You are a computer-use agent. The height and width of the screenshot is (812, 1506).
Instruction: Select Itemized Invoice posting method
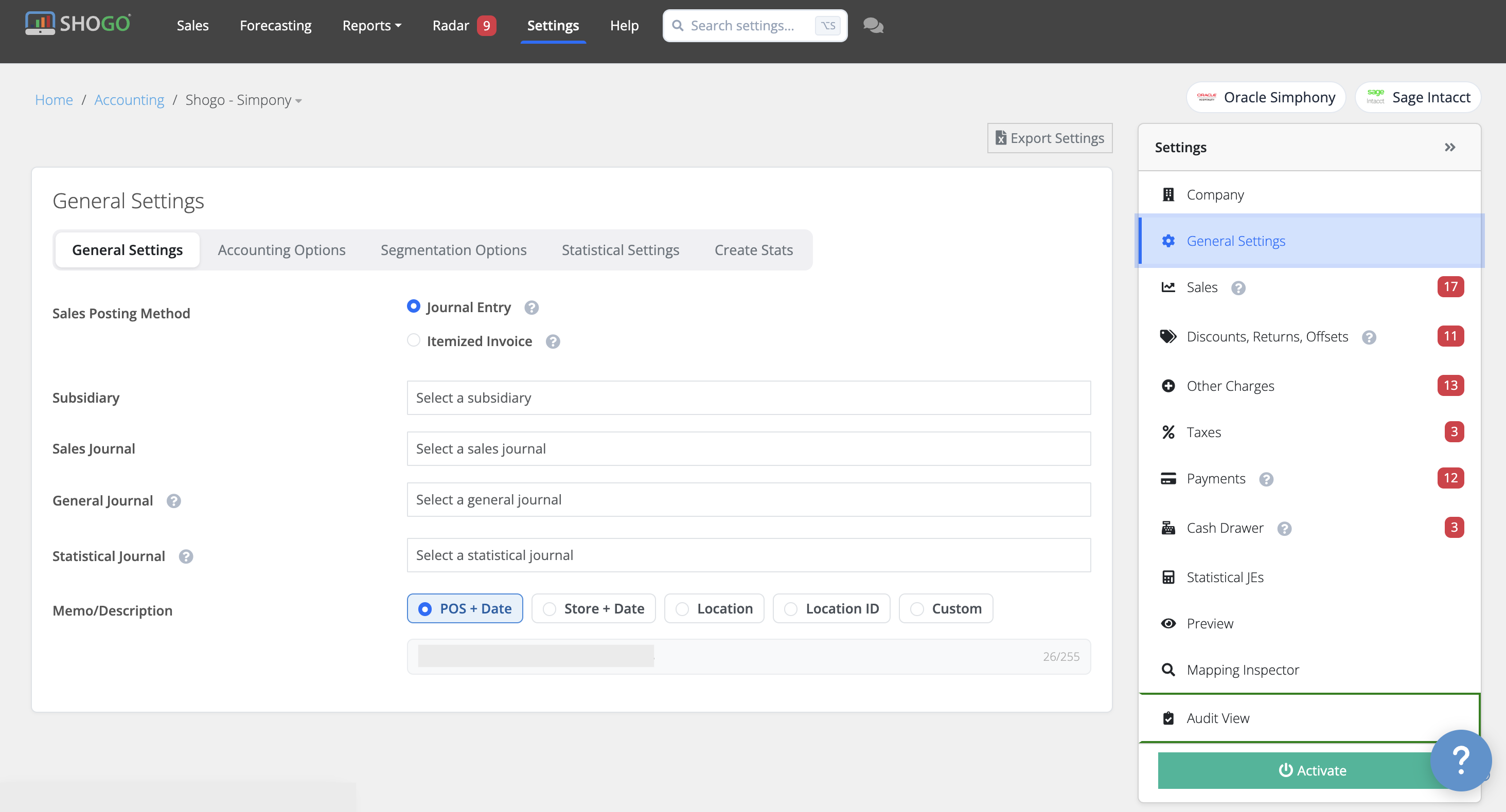413,340
